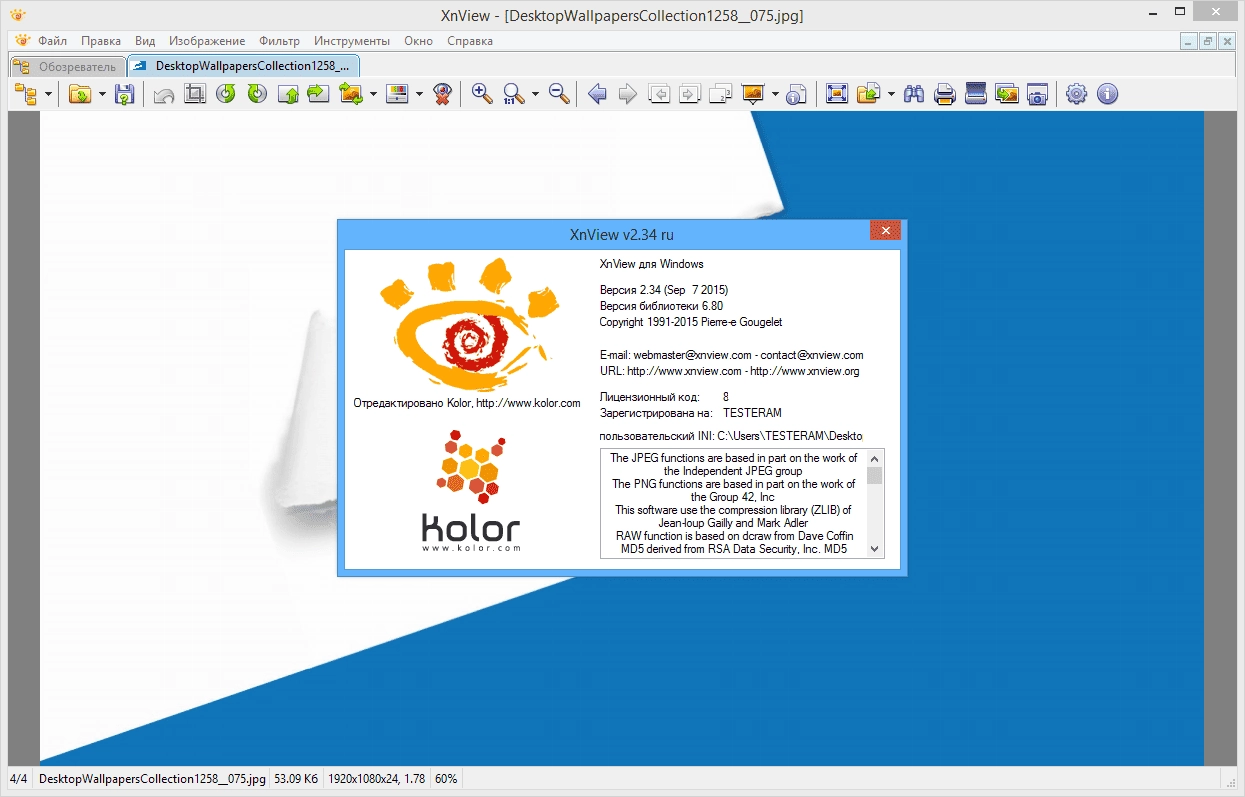1245x797 pixels.
Task: Click the previous page icon
Action: click(x=659, y=94)
